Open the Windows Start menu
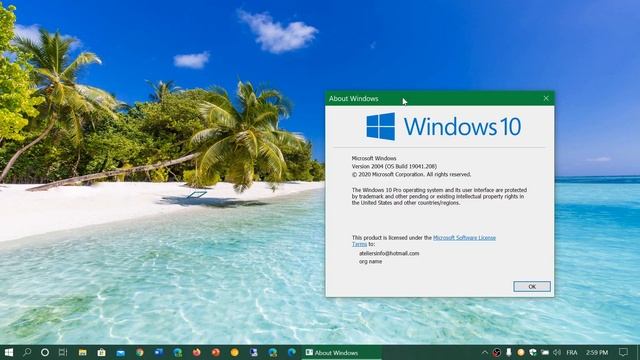This screenshot has width=640, height=360. (9, 352)
